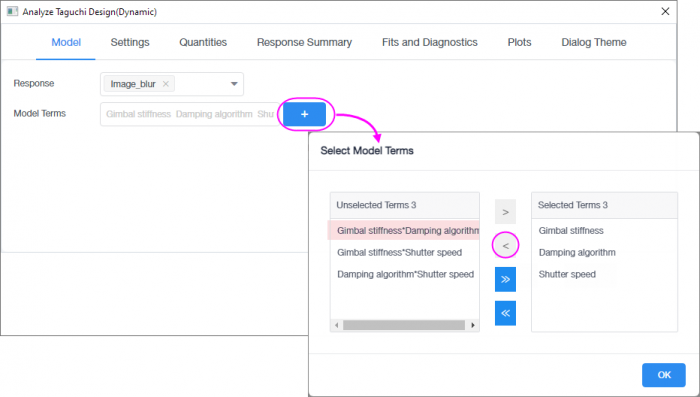Viewport: 700px width, 397px height.
Task: Open Fits and Diagnostics tab
Action: coord(429,42)
